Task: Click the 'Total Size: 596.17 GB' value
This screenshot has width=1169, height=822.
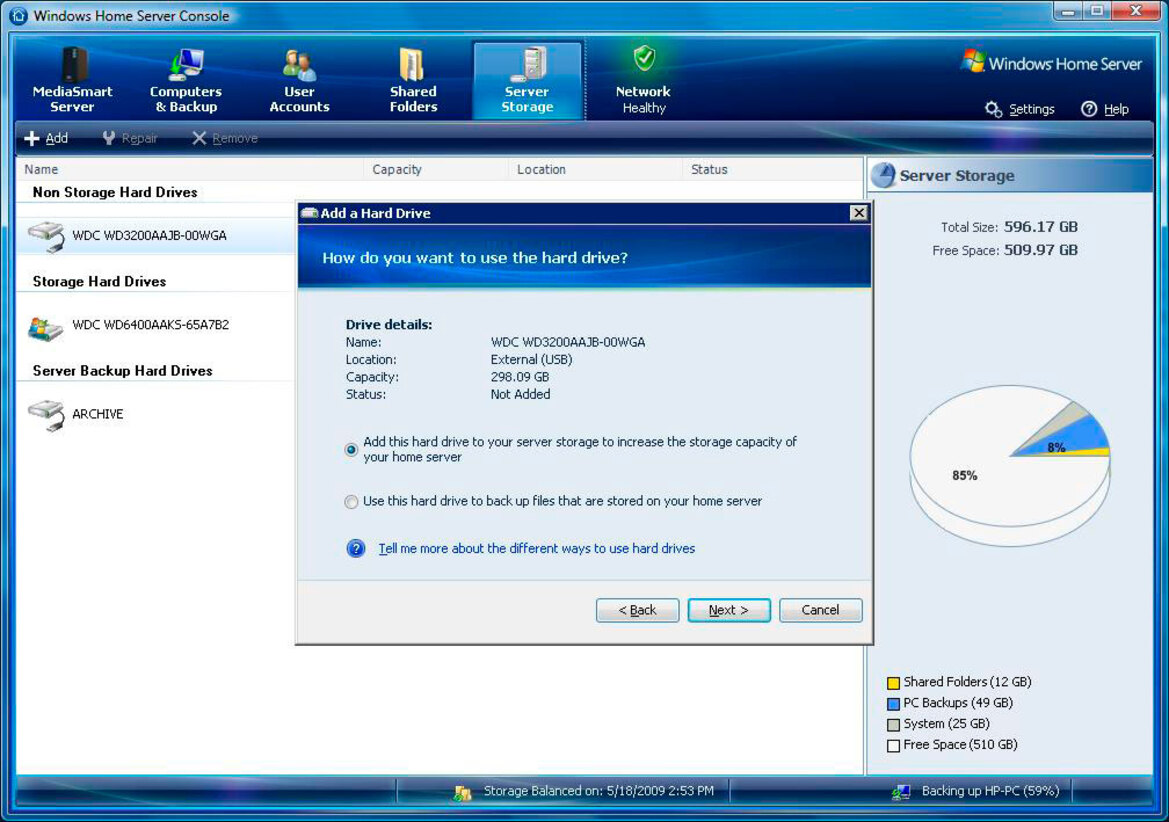Action: click(1041, 227)
